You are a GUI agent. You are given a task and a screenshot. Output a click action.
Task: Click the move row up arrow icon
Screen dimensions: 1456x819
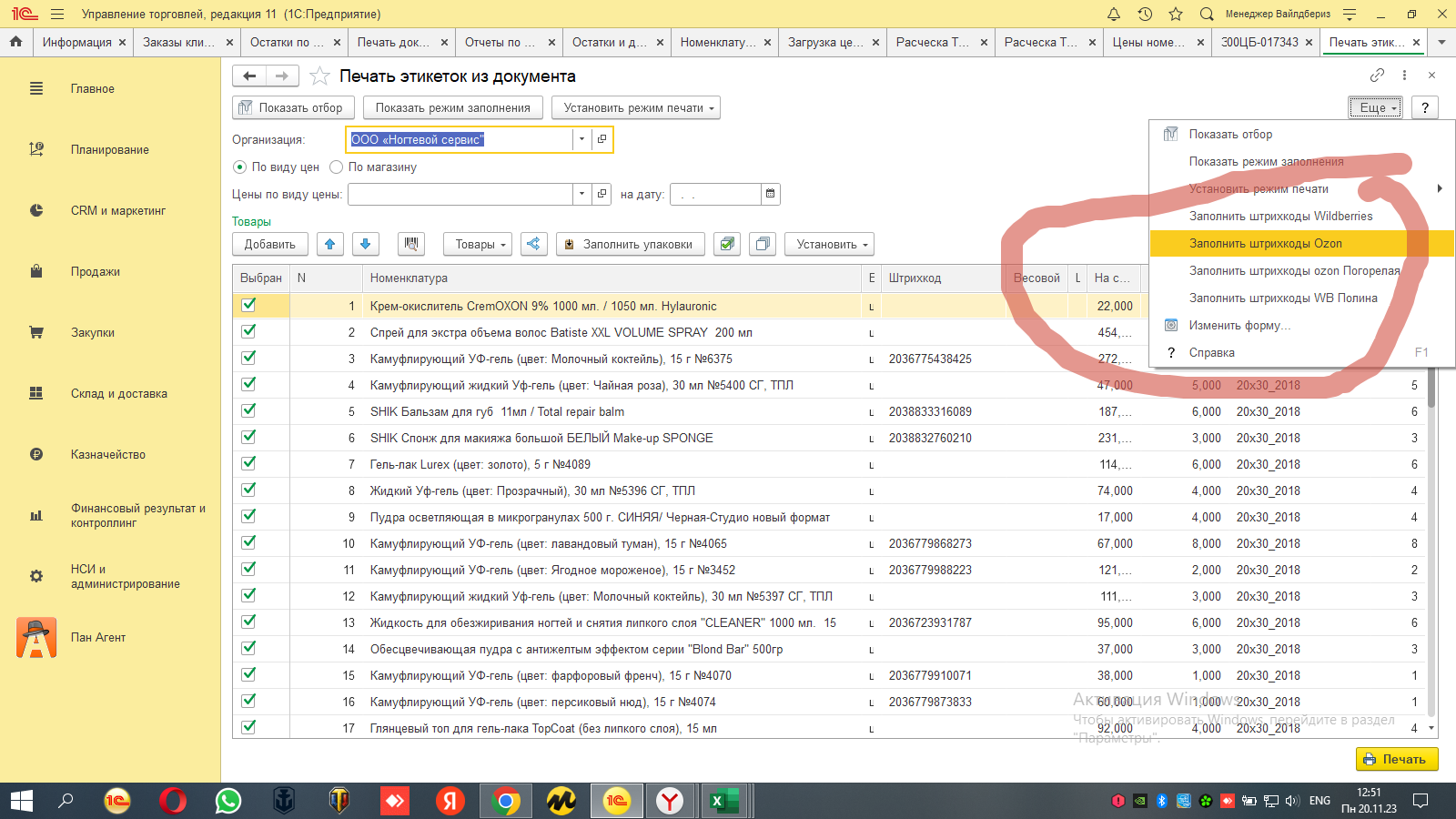click(x=329, y=244)
